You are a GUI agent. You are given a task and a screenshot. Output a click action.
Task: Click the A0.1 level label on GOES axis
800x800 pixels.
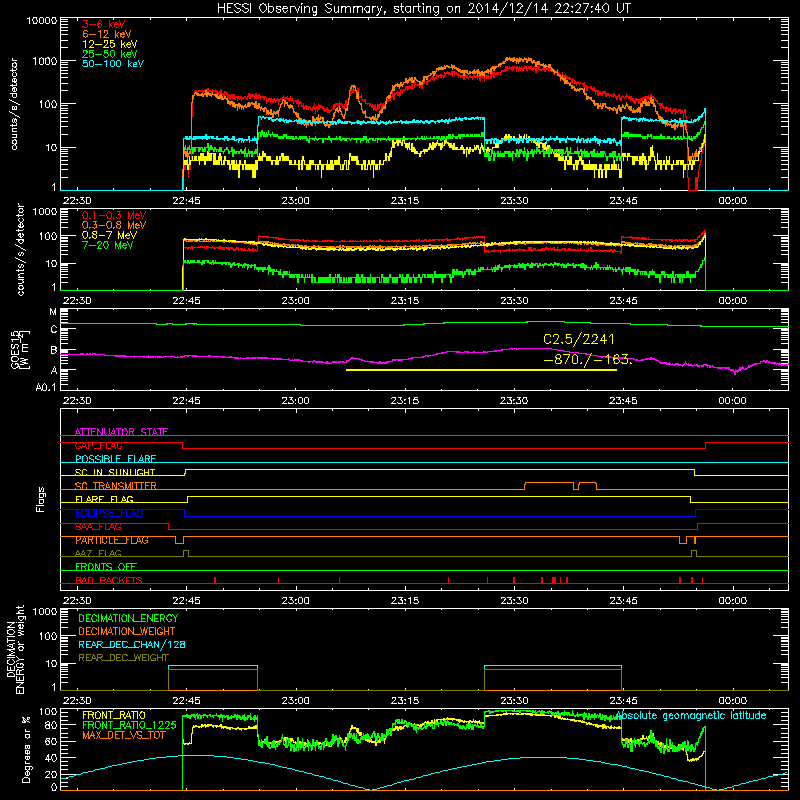46,388
